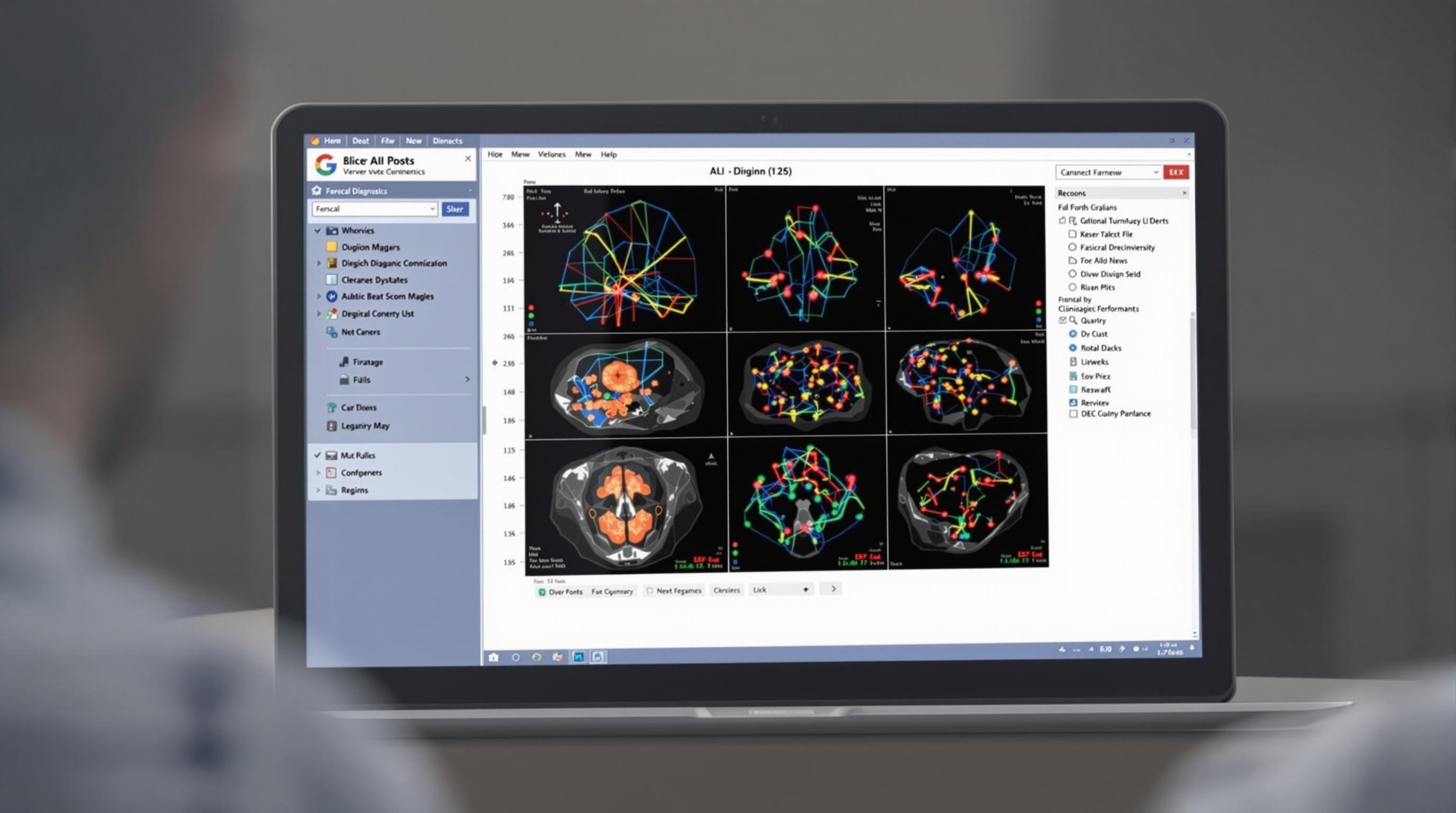
Task: Click the Sov Piez save icon
Action: click(x=1073, y=376)
